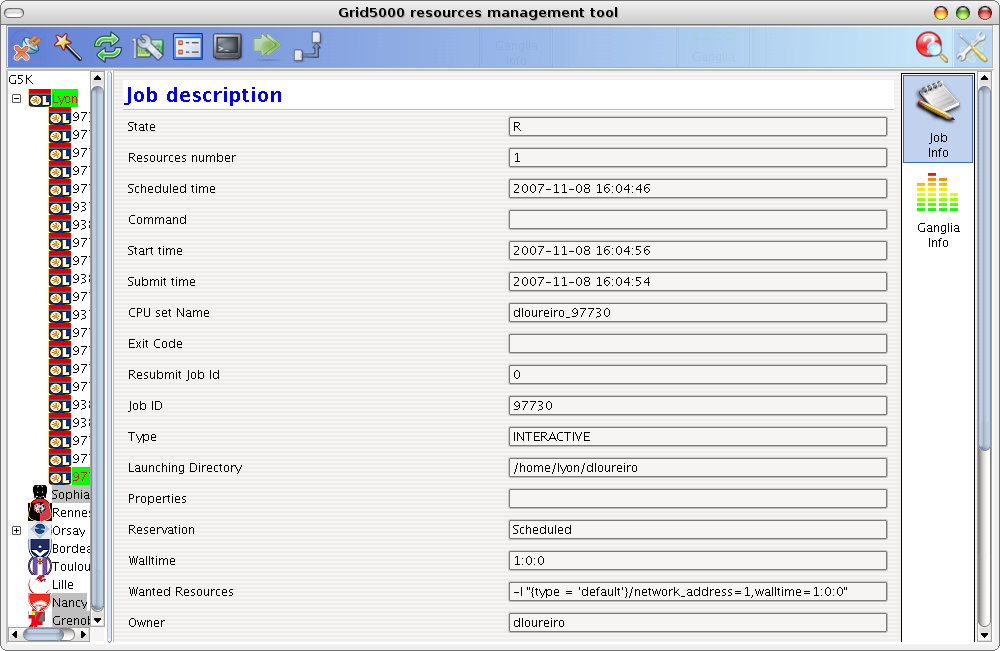Click the plug connection toolbar icon
1000x651 pixels.
click(x=26, y=47)
